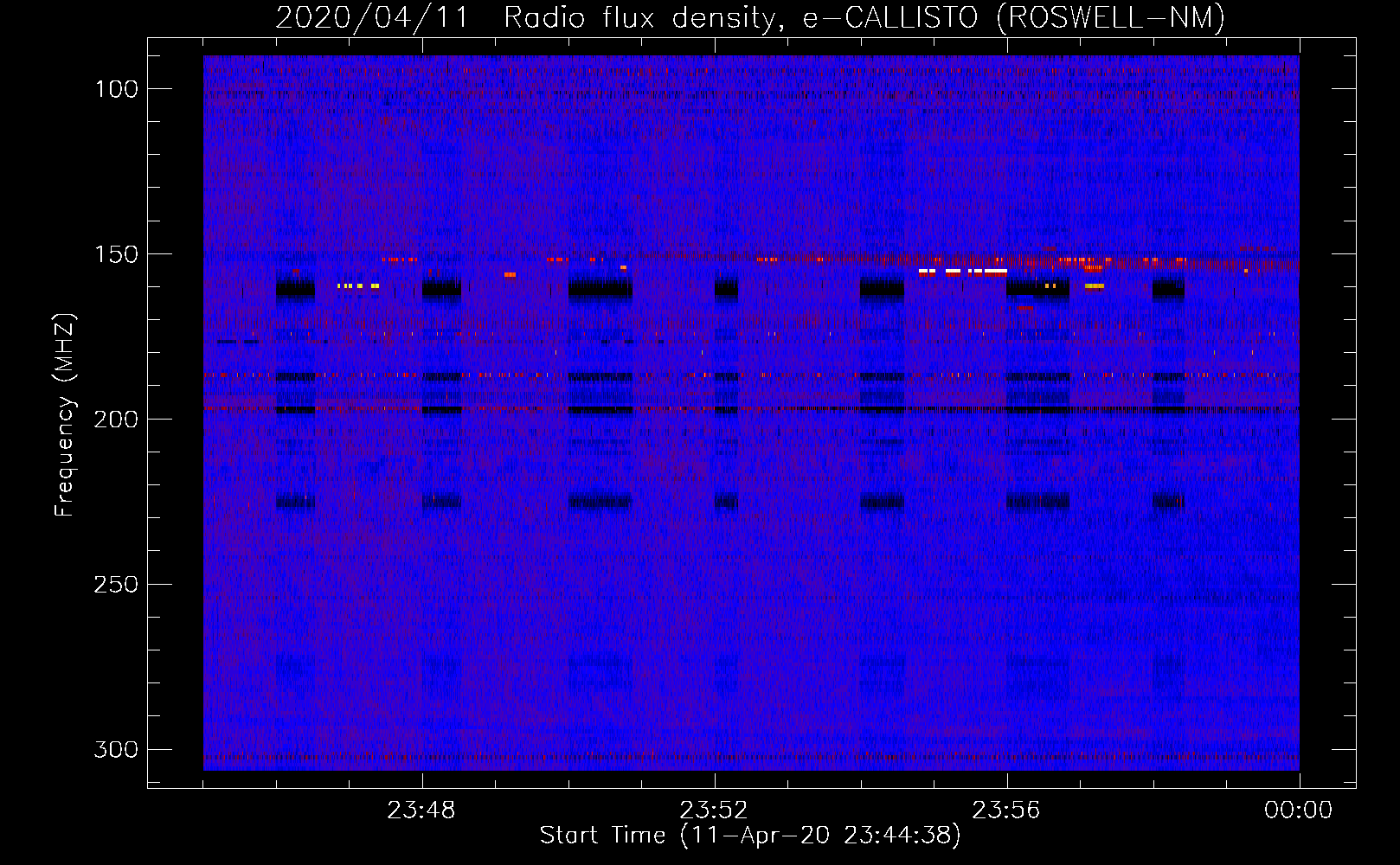Click the 23:52 time tick label
Viewport: 1400px width, 865px height.
[x=714, y=811]
